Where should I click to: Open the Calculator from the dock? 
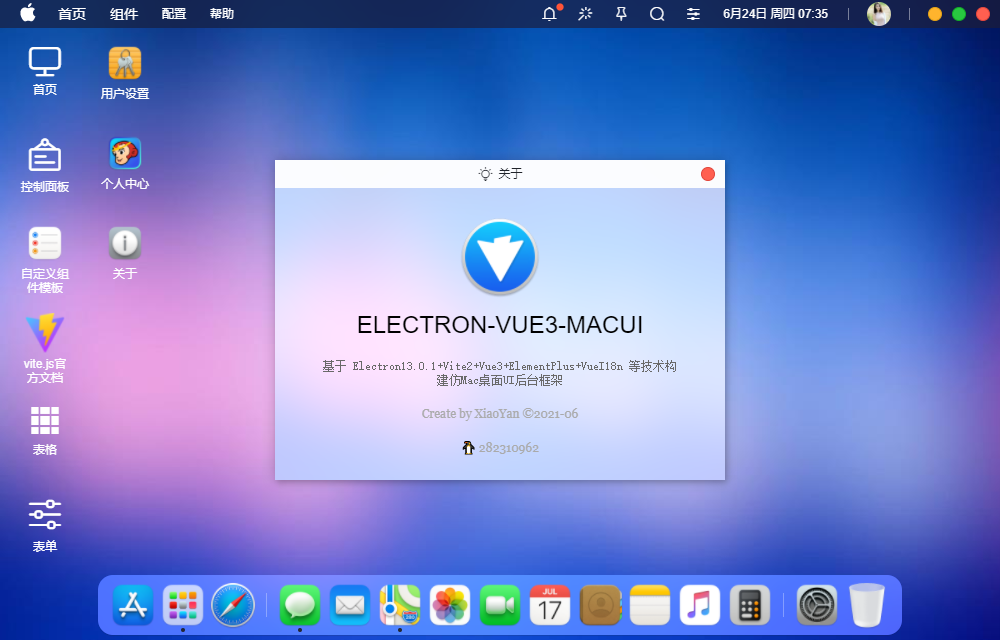pyautogui.click(x=750, y=605)
